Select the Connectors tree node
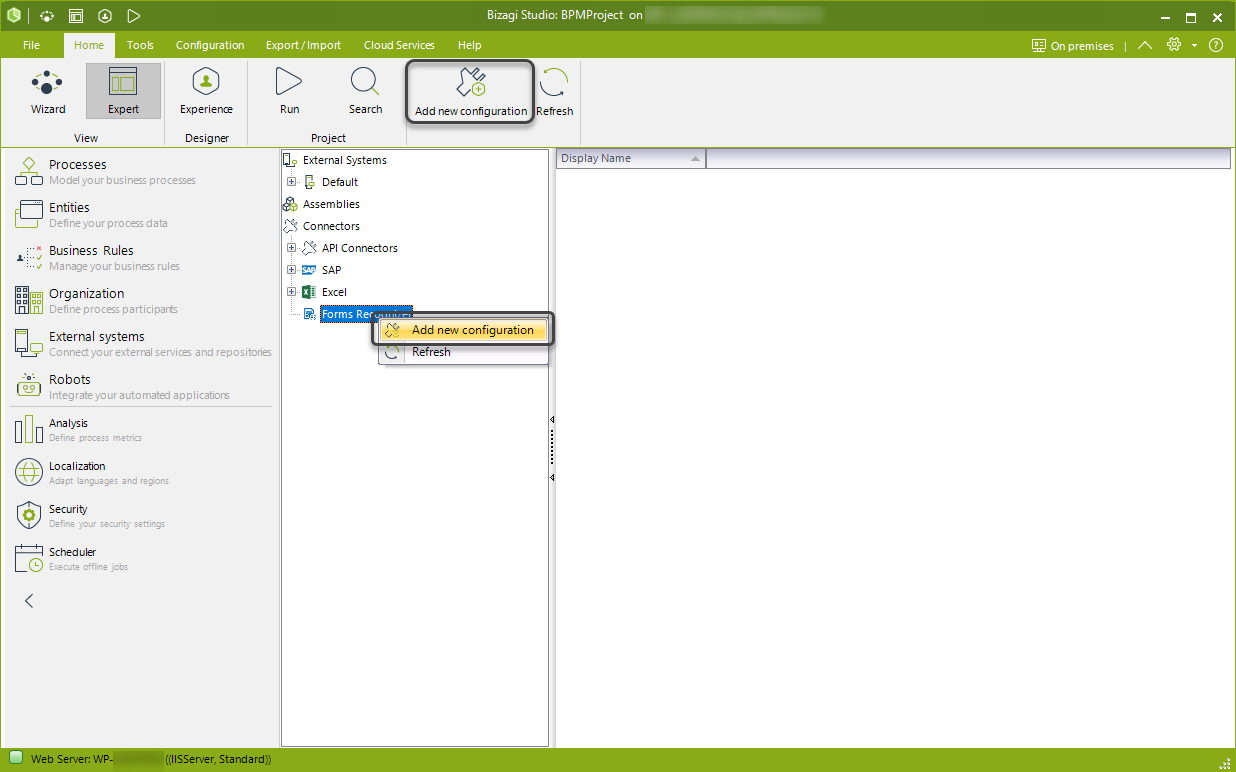 pyautogui.click(x=331, y=226)
